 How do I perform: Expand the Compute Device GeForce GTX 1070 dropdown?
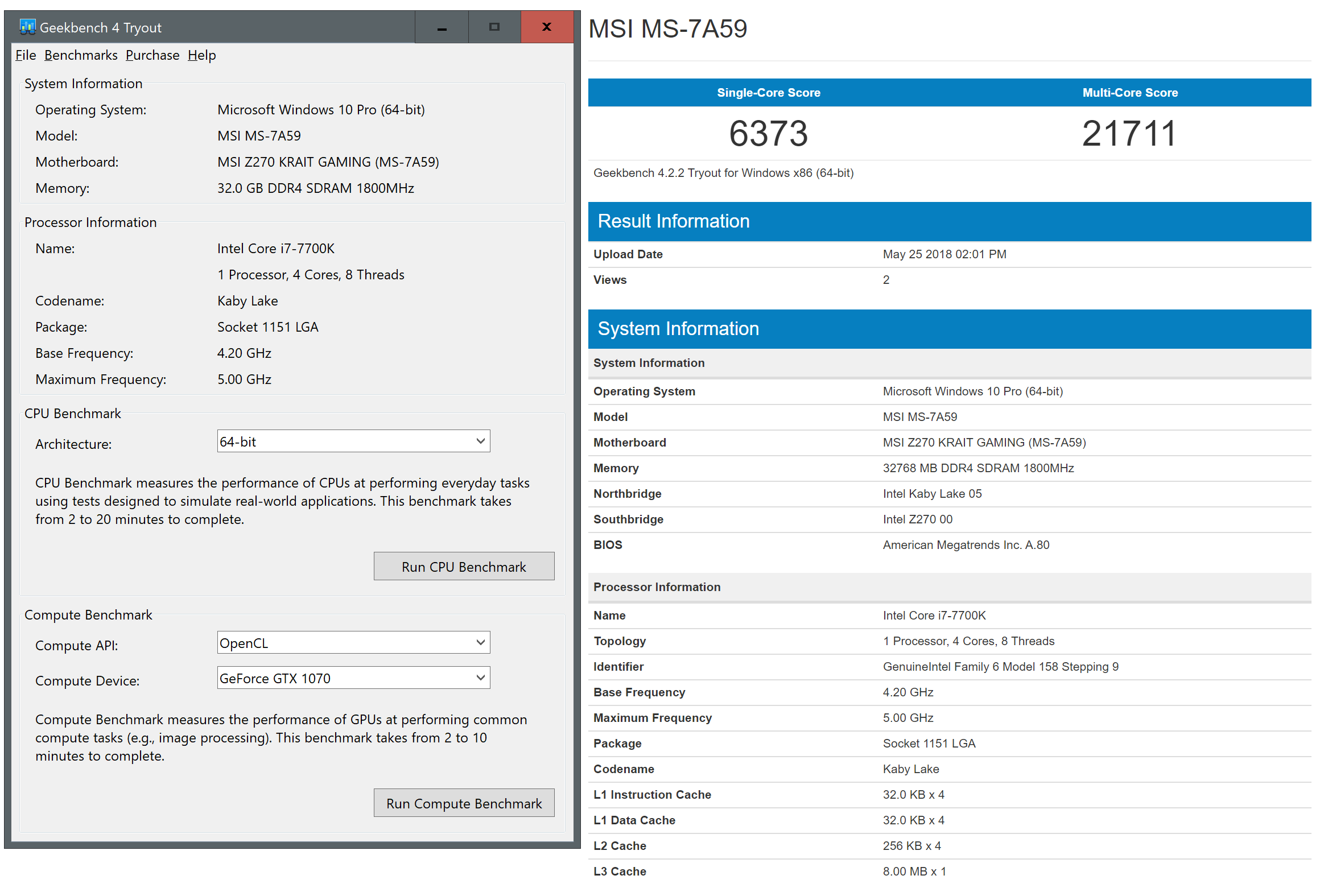click(353, 679)
